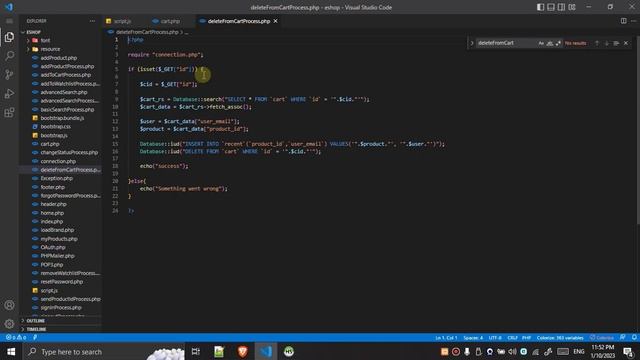Open signInProcess.php in explorer

click(61, 308)
